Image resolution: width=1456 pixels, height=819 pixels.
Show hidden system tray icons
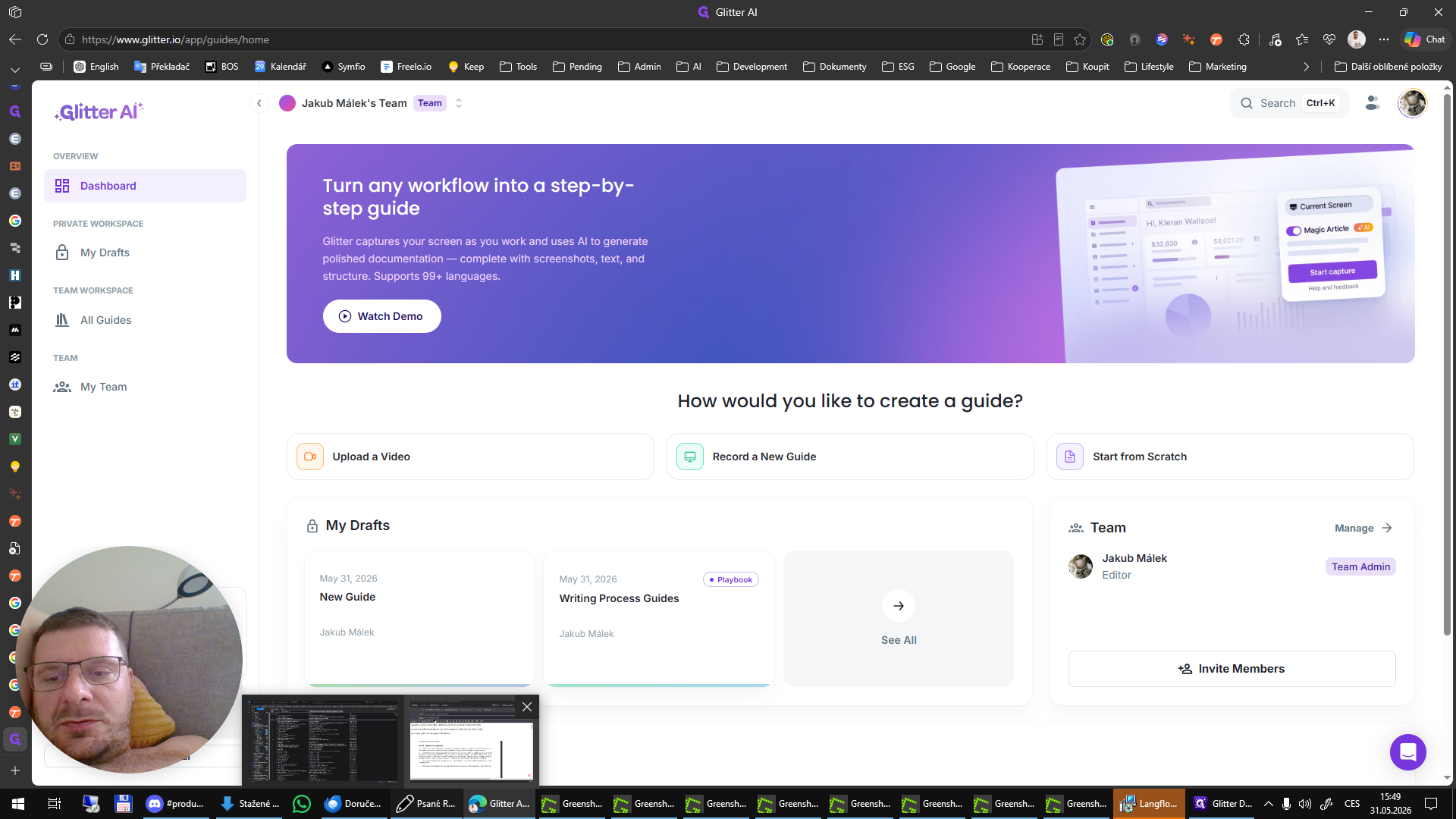click(x=1268, y=804)
